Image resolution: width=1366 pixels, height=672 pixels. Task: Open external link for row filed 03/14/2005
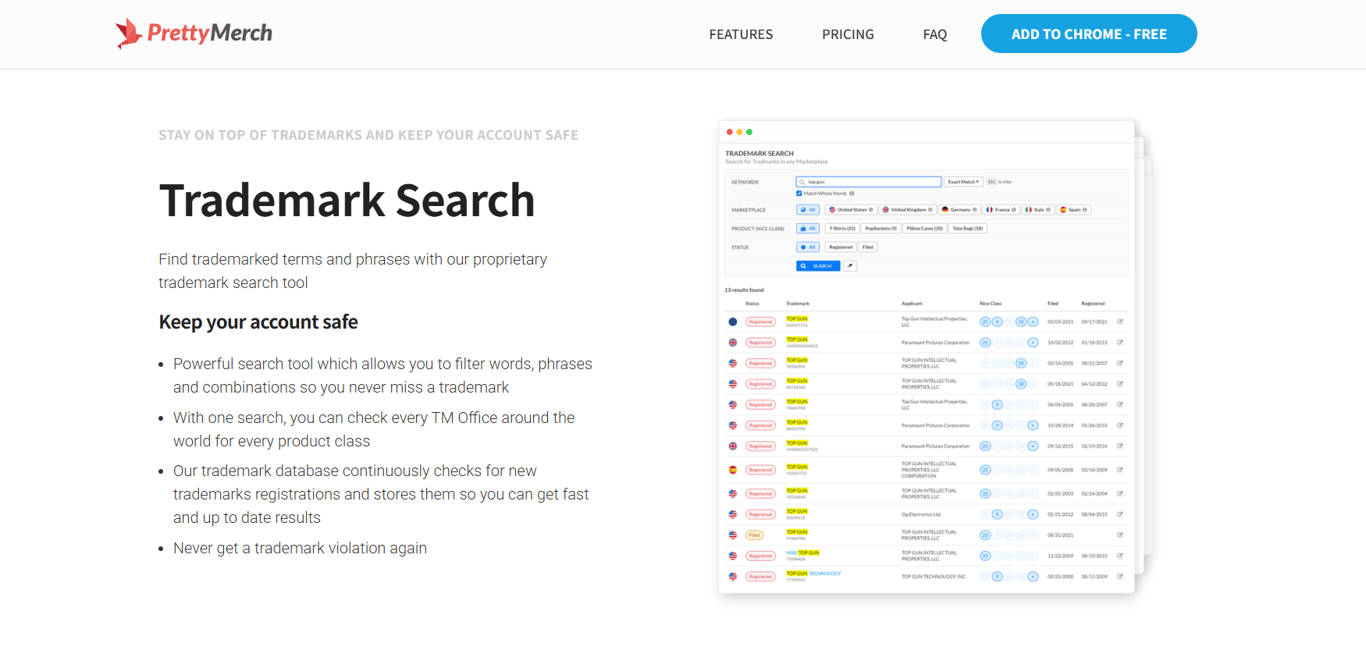coord(1120,363)
